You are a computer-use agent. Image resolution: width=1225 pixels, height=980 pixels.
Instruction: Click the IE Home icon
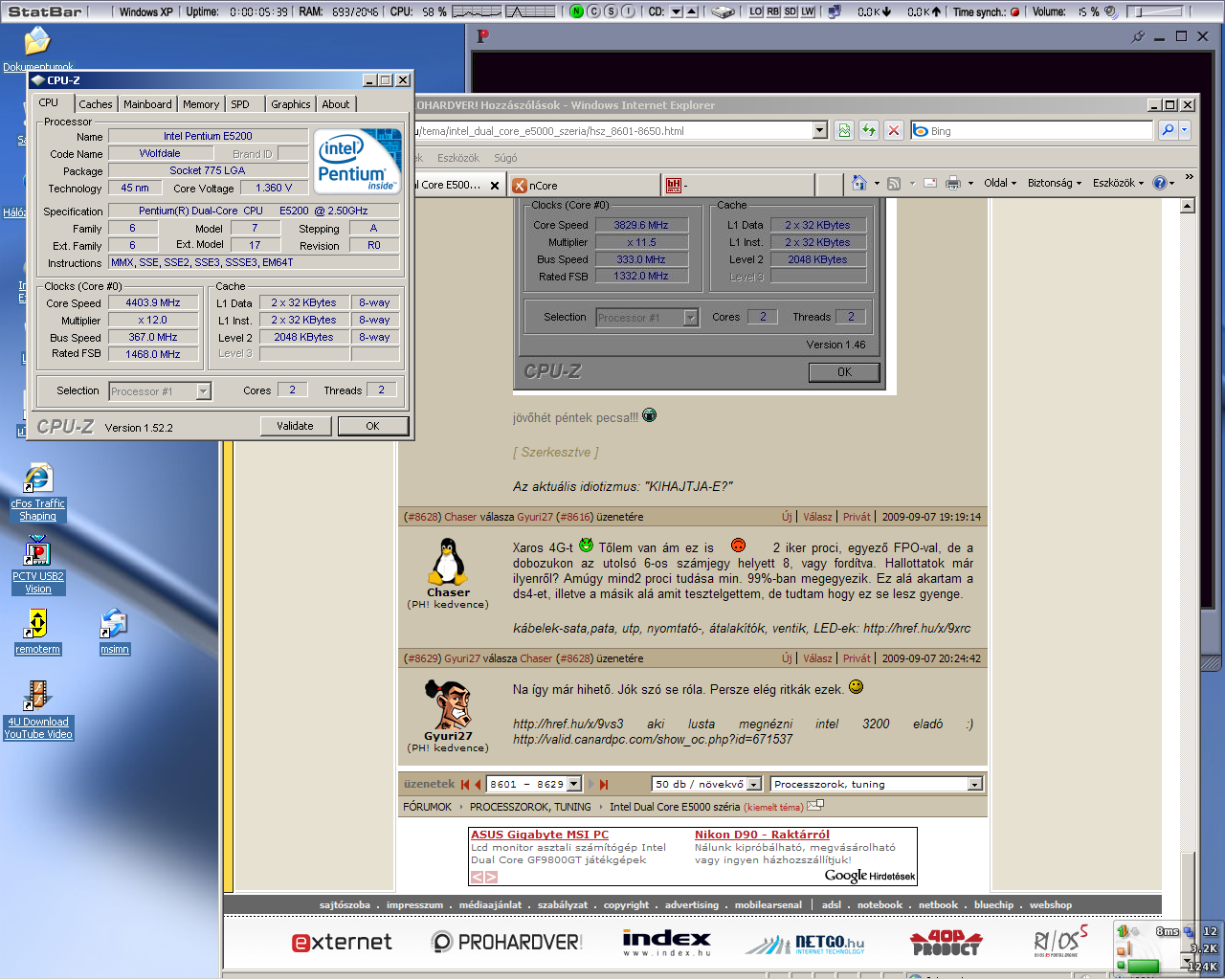point(858,183)
